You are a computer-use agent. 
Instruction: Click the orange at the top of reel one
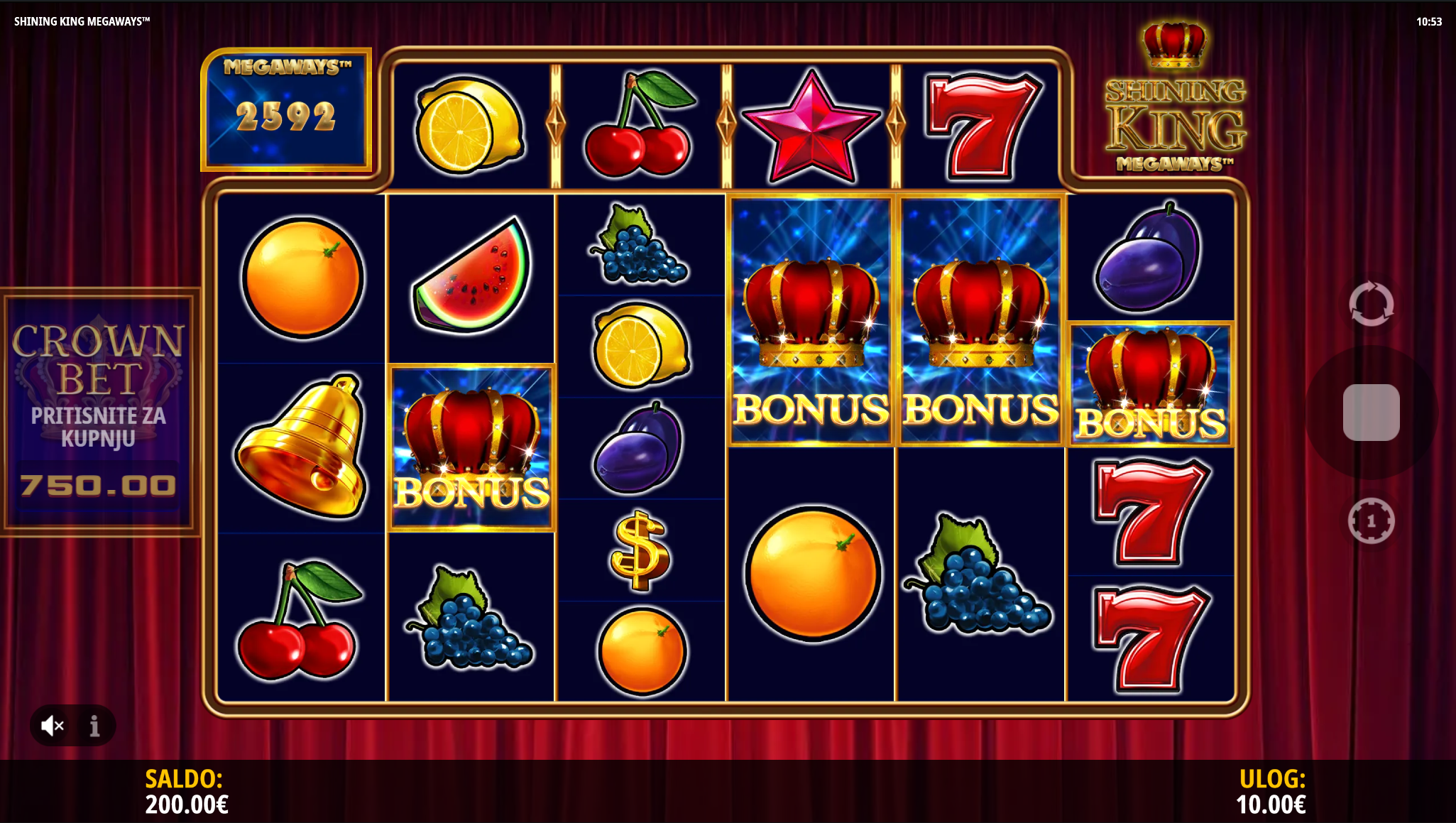point(302,278)
